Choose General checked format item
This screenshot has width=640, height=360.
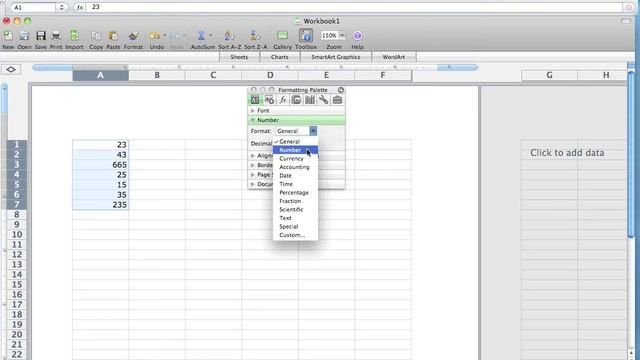[296, 142]
